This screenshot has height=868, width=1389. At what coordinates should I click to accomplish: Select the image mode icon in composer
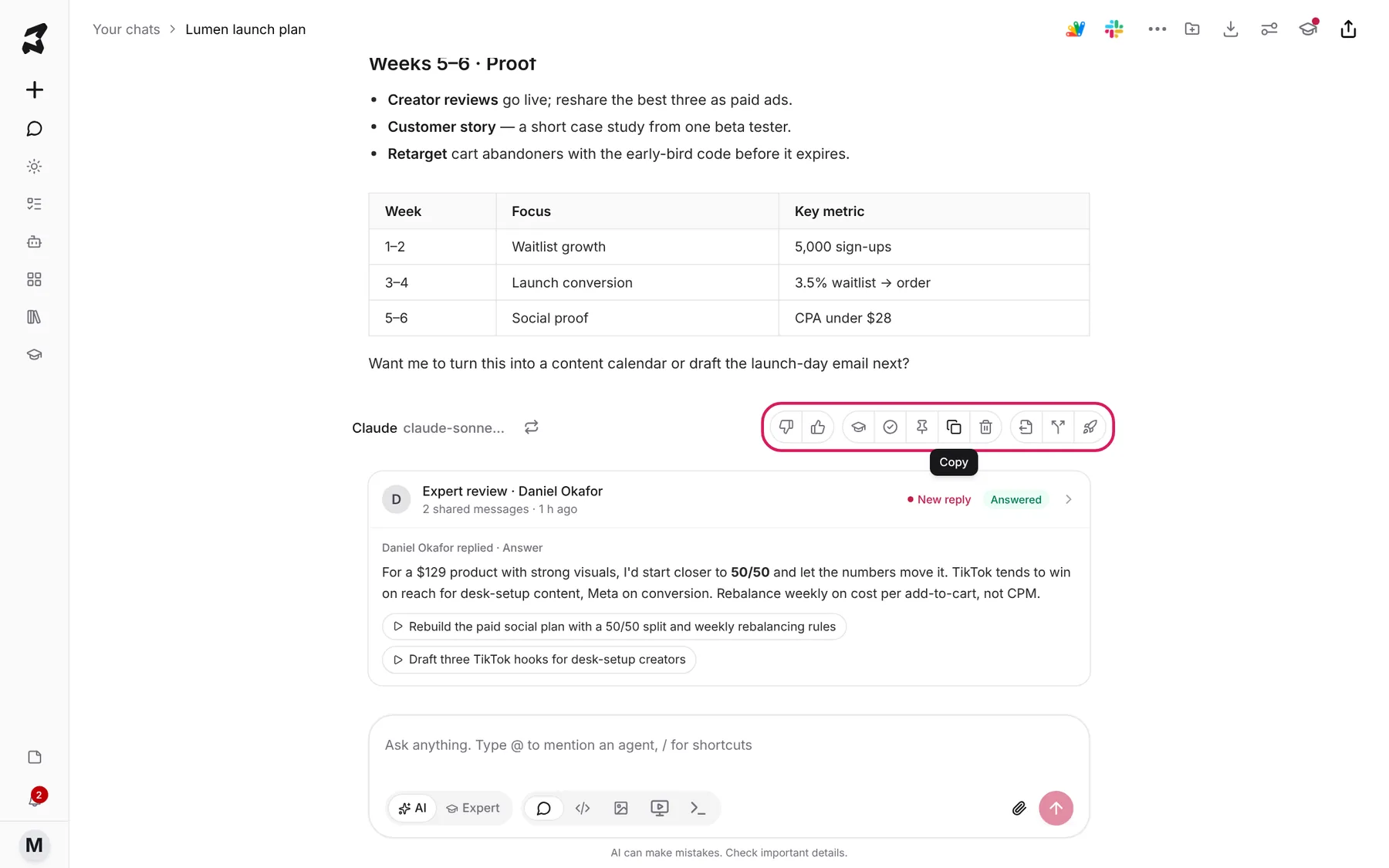point(620,808)
